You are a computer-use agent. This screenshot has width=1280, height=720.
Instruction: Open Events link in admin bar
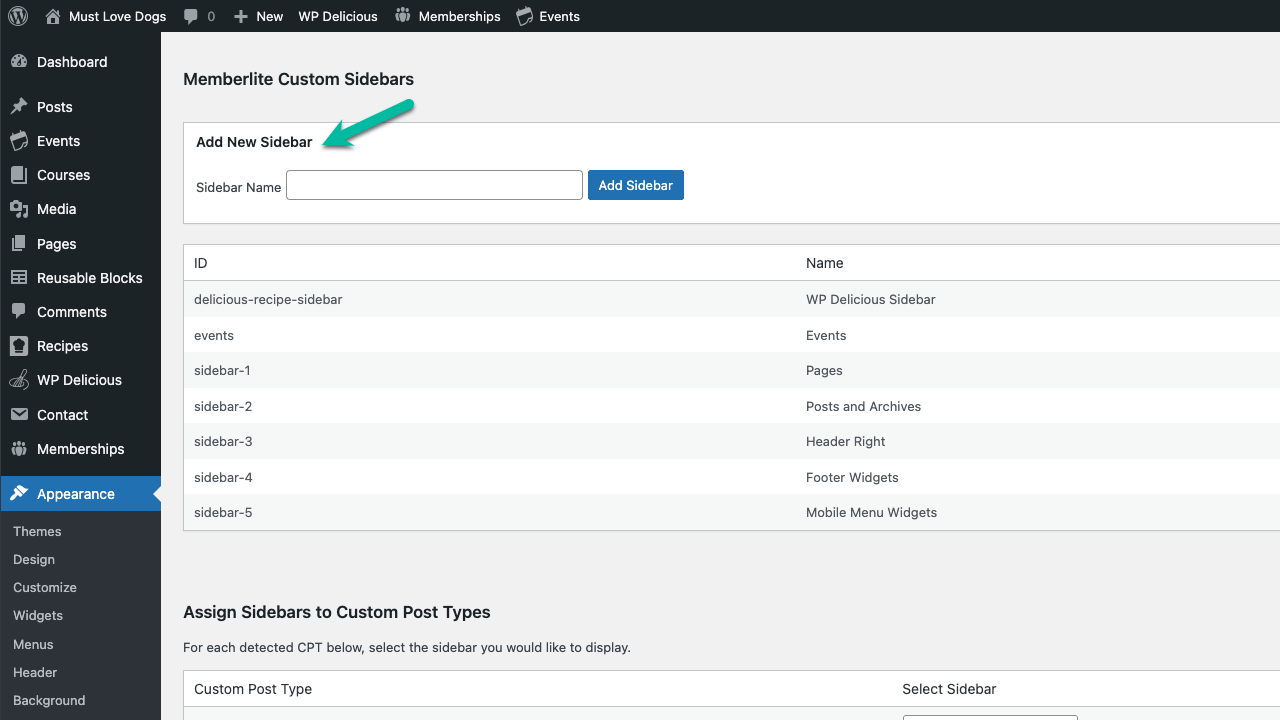coord(559,16)
